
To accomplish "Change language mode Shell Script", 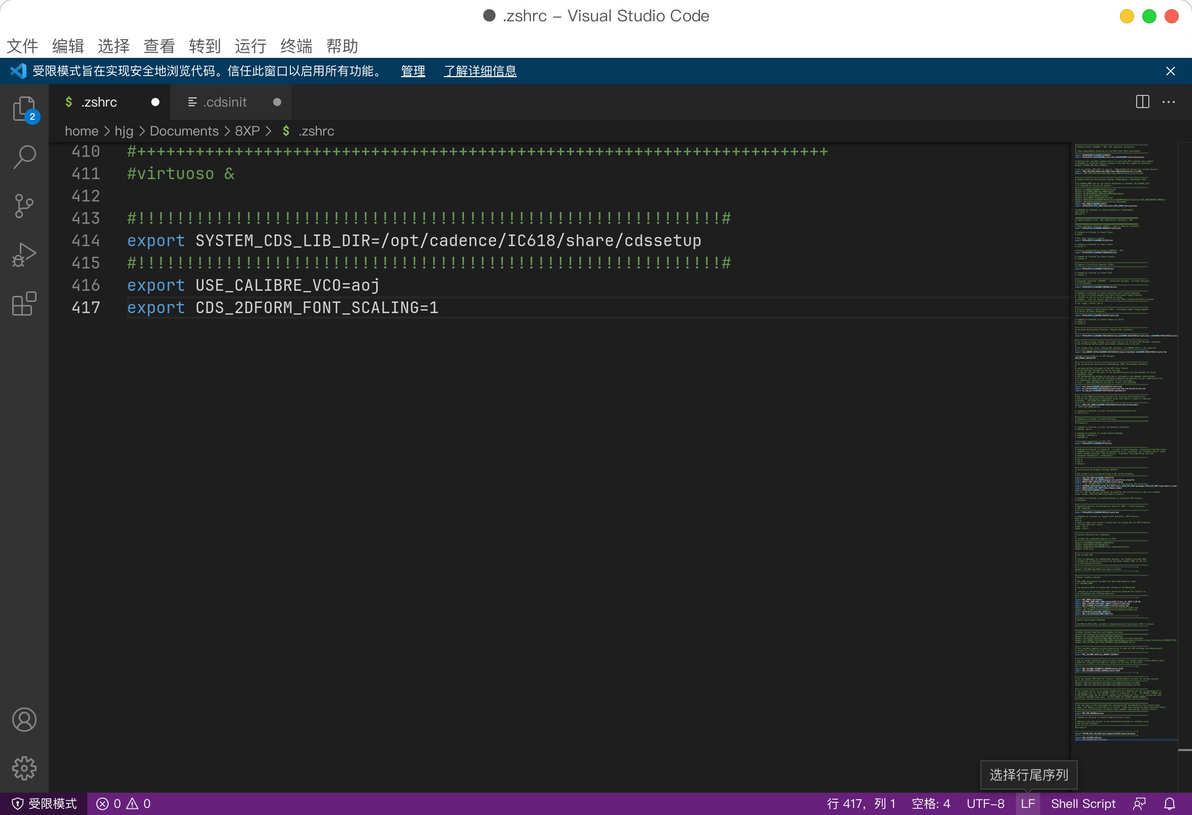I will coord(1083,804).
